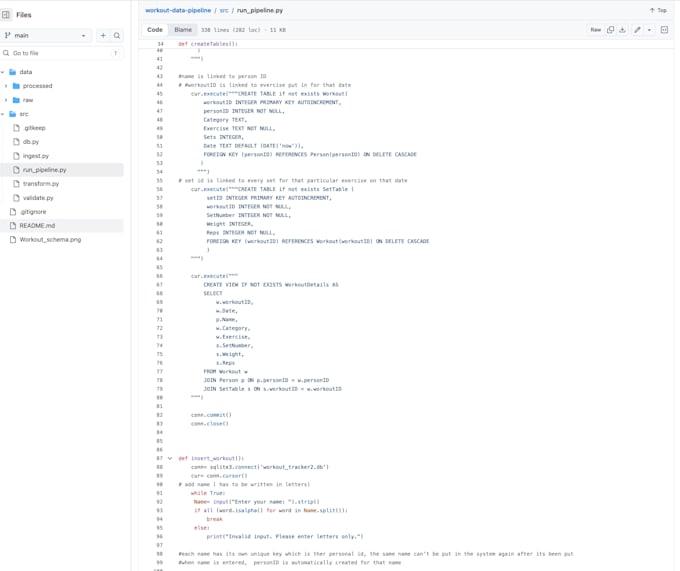
Task: Download raw file icon
Action: (x=622, y=30)
